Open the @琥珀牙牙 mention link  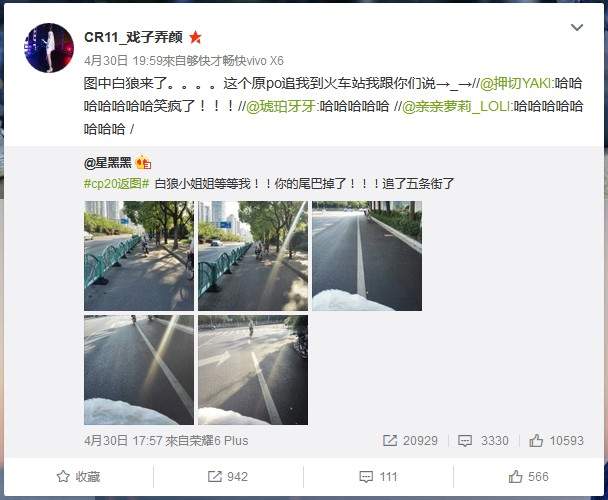[281, 106]
